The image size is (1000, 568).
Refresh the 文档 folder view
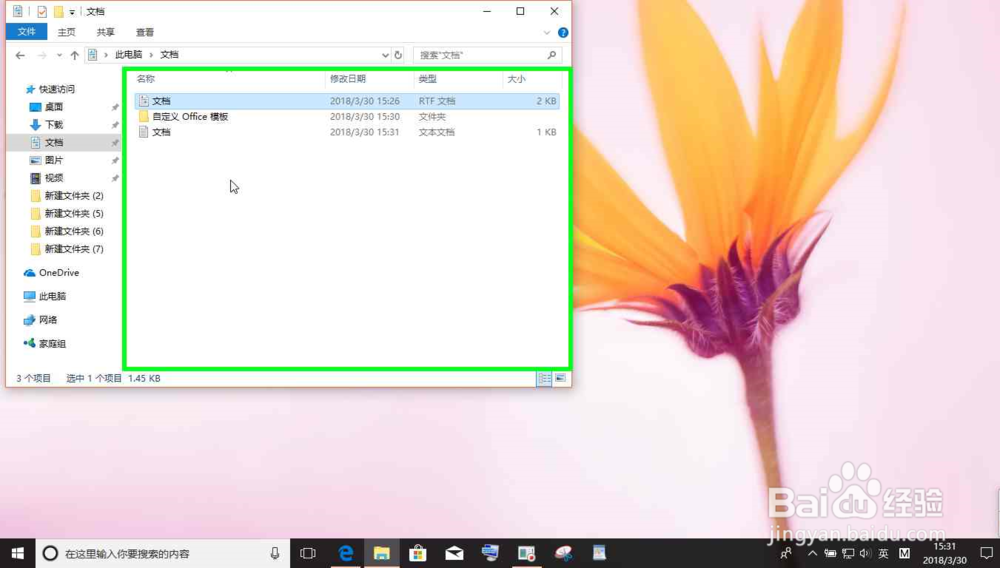pos(398,55)
